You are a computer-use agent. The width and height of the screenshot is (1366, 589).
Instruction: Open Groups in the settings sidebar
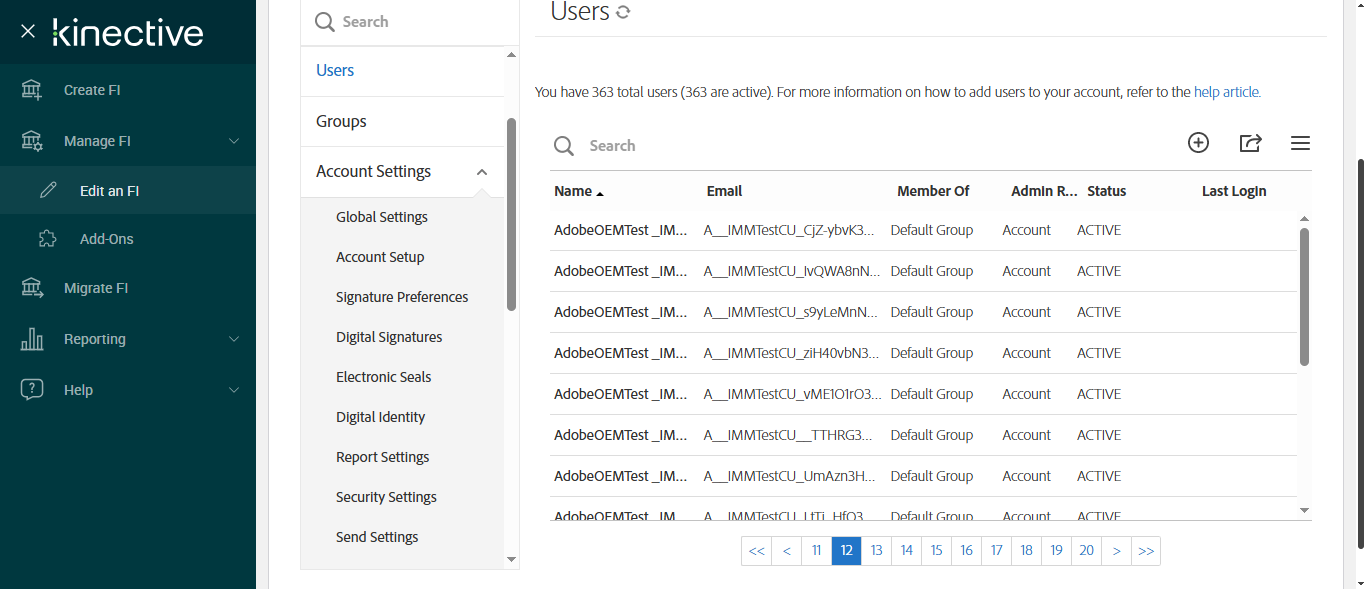pyautogui.click(x=341, y=121)
